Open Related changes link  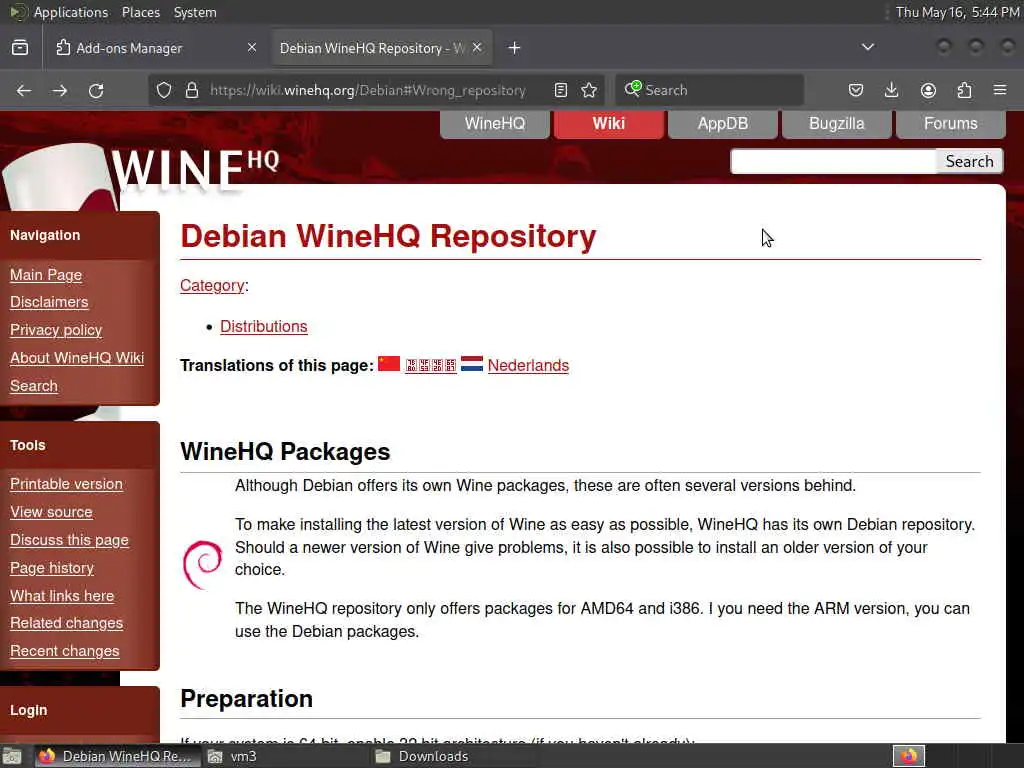pos(67,623)
